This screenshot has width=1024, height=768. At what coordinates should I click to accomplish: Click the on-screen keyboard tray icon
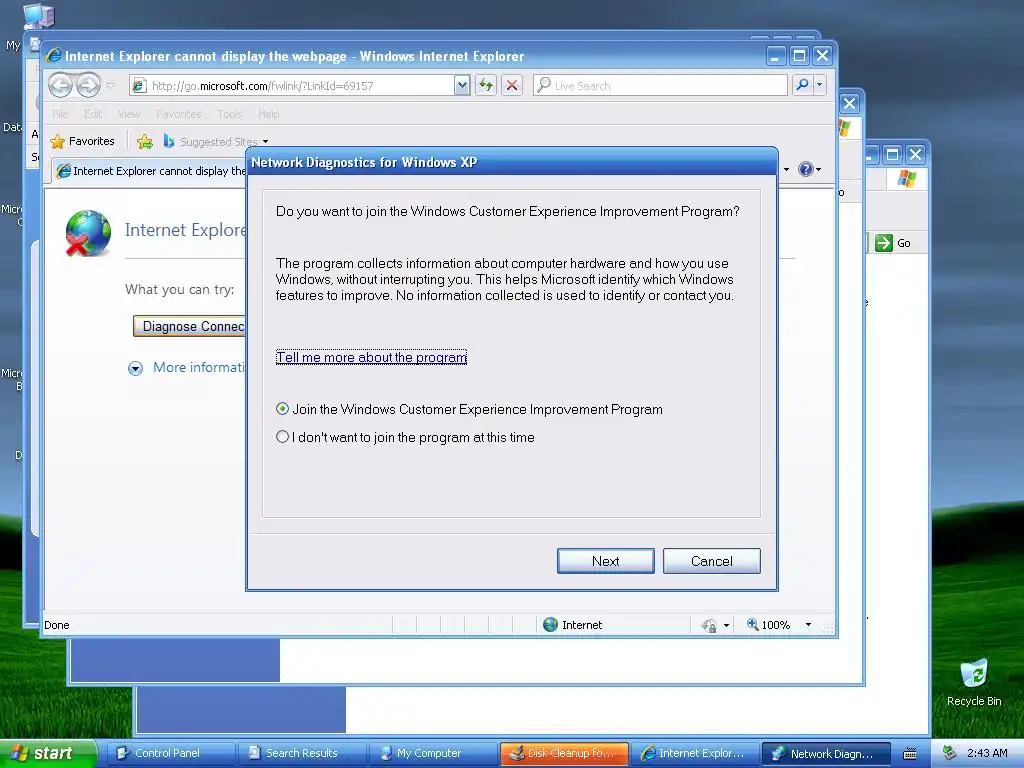pyautogui.click(x=909, y=754)
